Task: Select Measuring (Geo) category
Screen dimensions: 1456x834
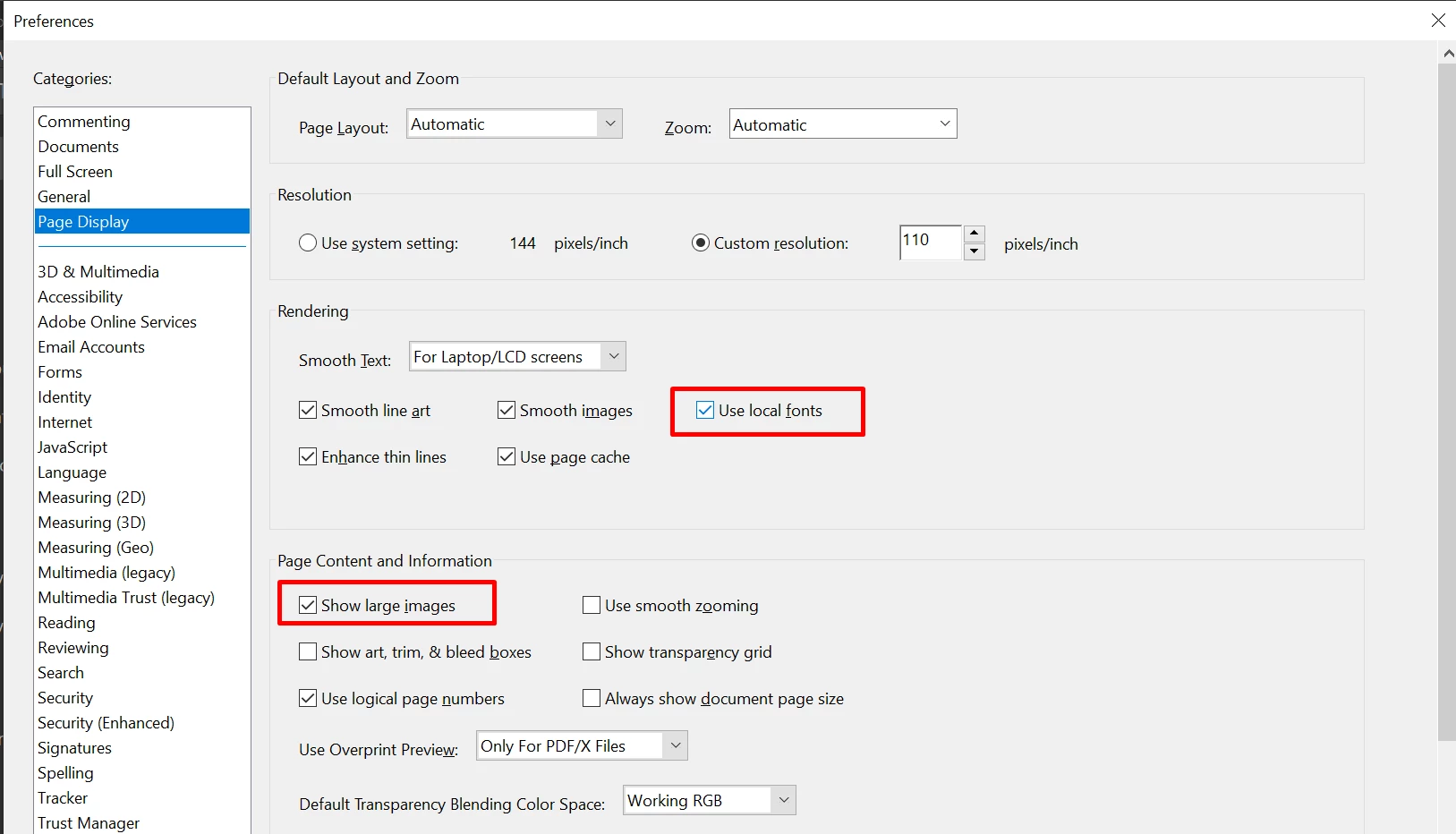Action: tap(141, 547)
